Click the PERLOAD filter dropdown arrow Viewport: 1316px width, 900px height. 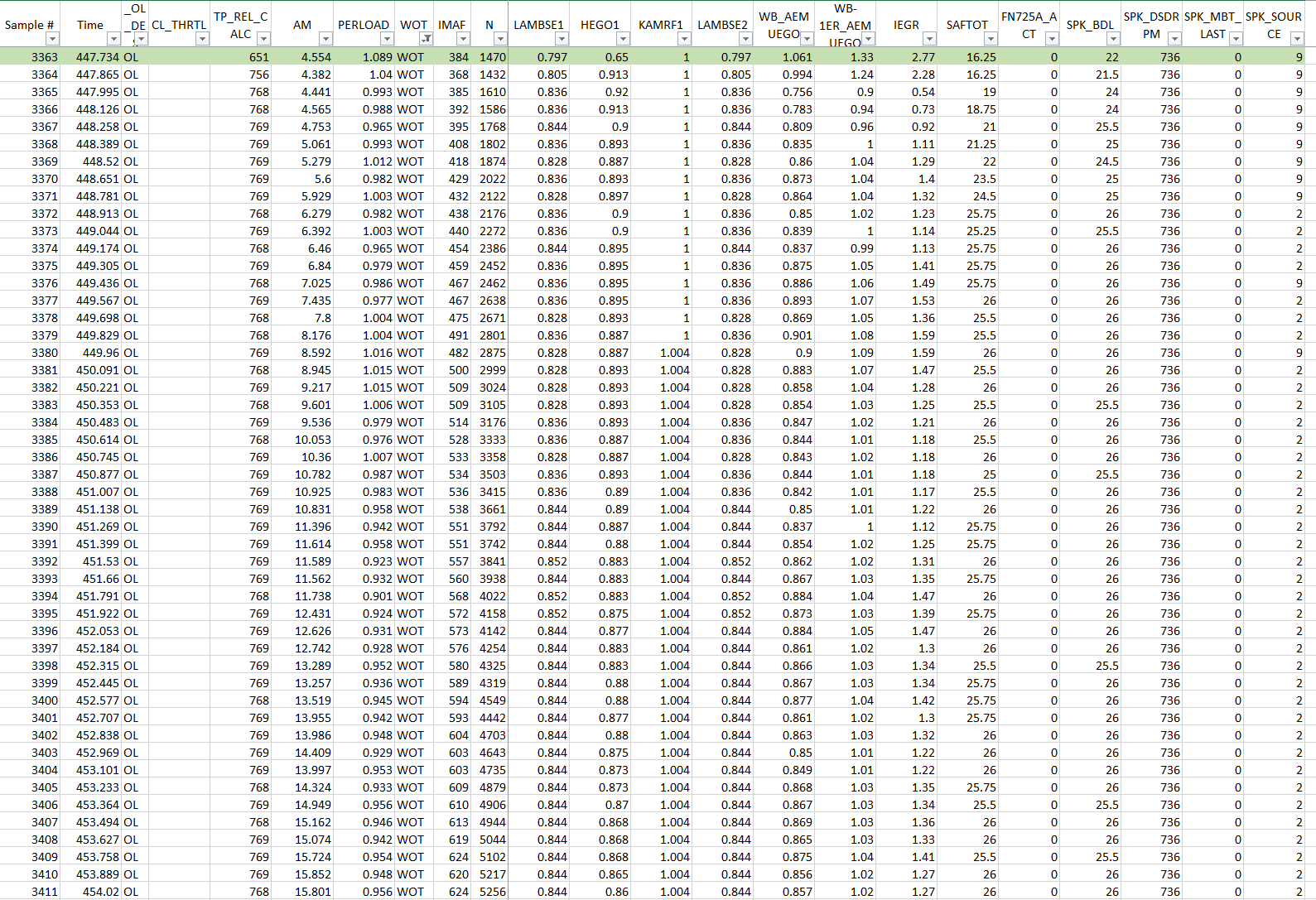pos(386,39)
